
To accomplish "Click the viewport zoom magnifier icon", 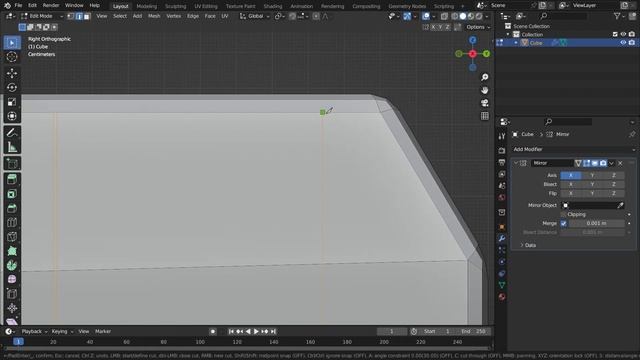I will pyautogui.click(x=484, y=77).
